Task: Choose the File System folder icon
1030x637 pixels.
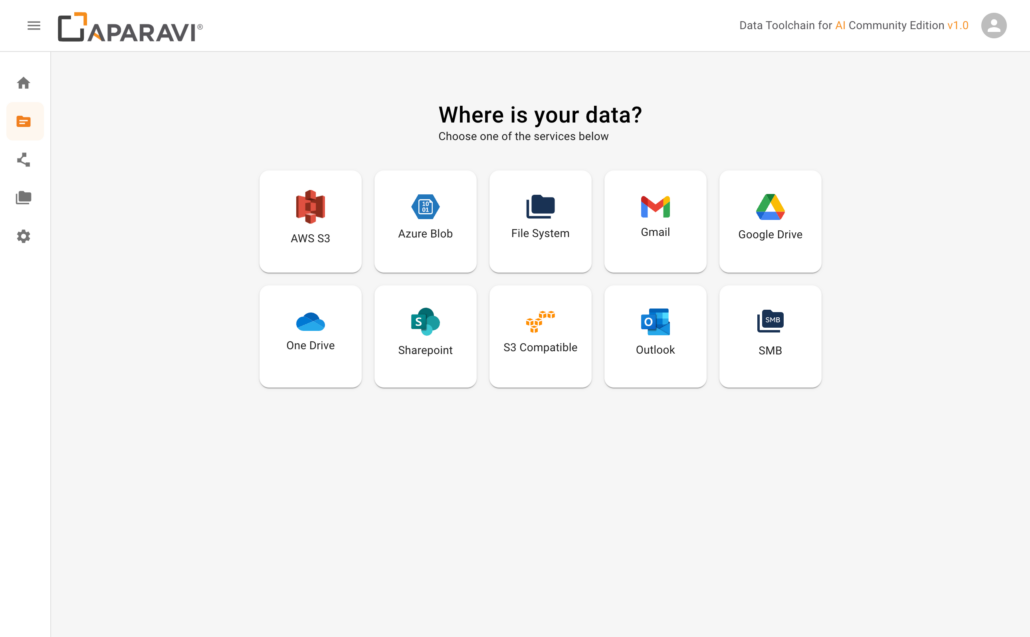Action: pos(540,207)
